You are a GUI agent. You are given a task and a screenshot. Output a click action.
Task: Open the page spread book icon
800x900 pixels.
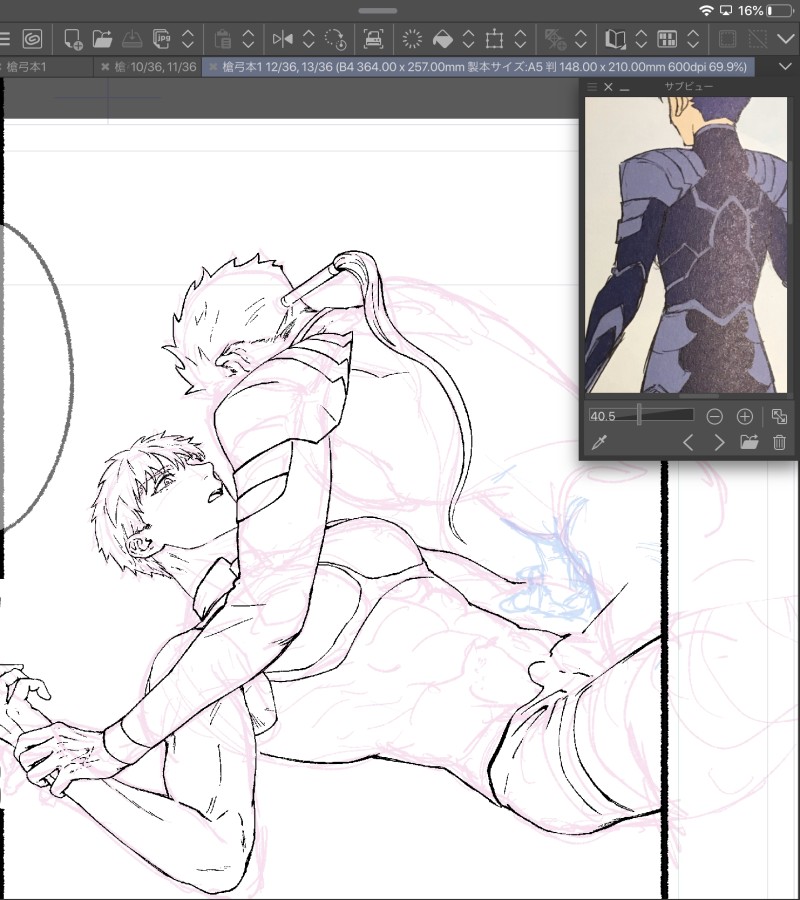615,39
